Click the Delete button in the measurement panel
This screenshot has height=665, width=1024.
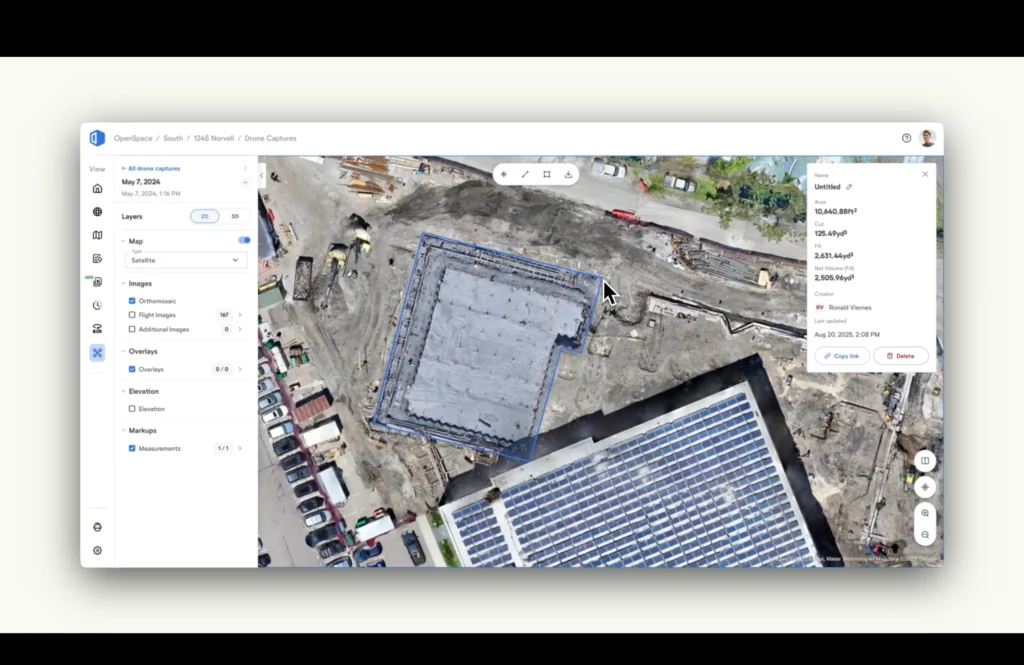coord(901,355)
